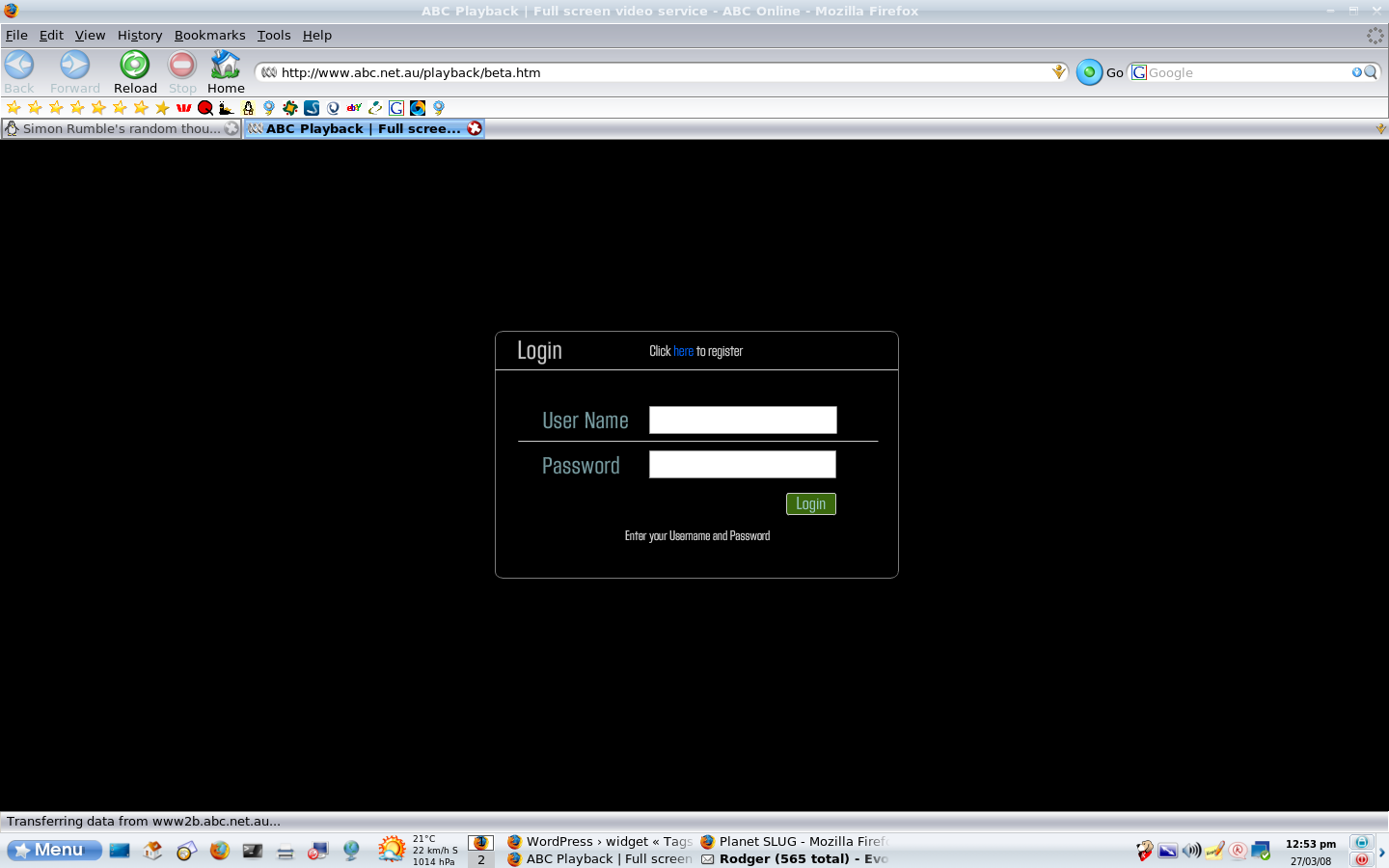Switch to Planet SLUG Firefox taskbar window
The height and width of the screenshot is (868, 1389).
pyautogui.click(x=795, y=842)
